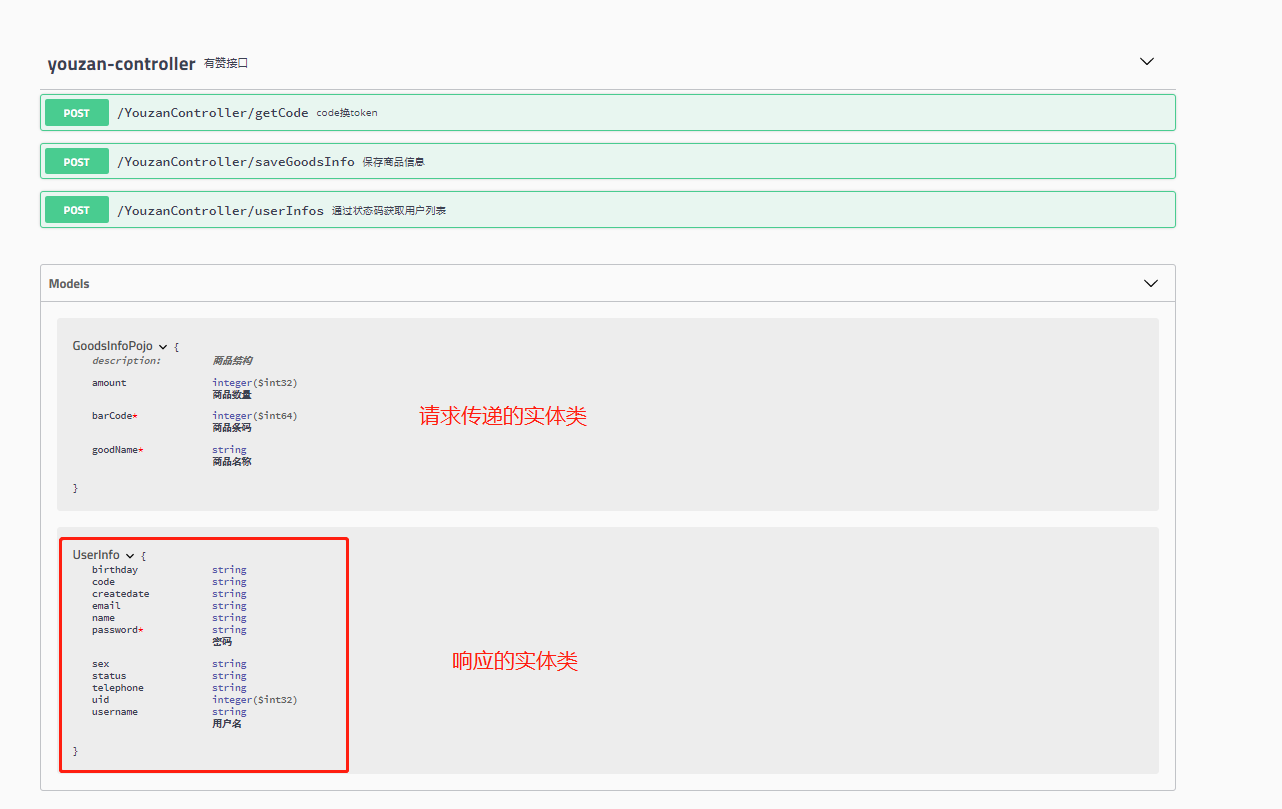Click the '密码' password description
The width and height of the screenshot is (1282, 809).
click(222, 642)
